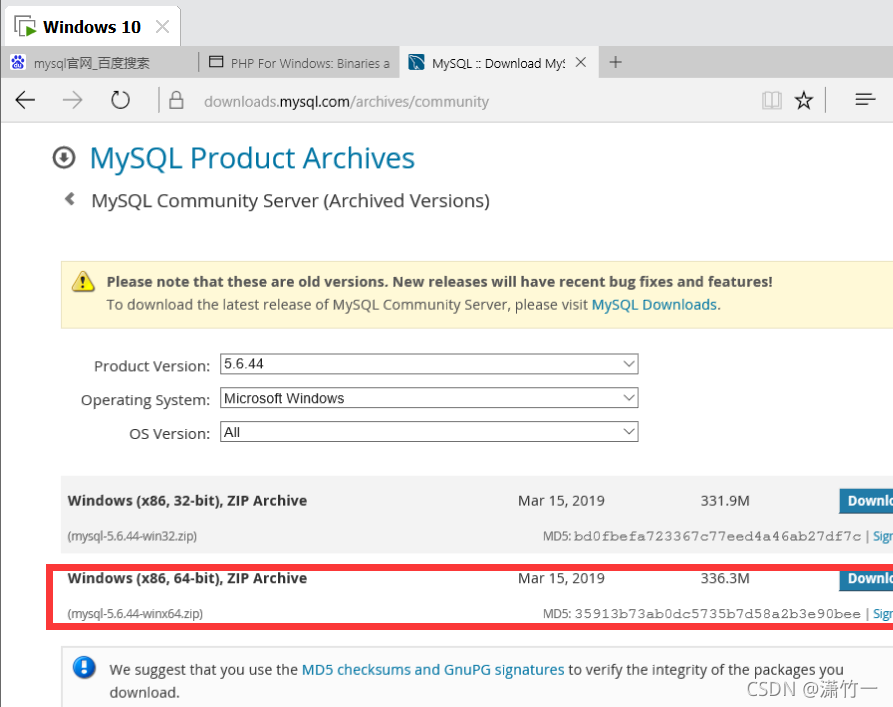Click the padlock security icon
893x707 pixels.
point(177,100)
